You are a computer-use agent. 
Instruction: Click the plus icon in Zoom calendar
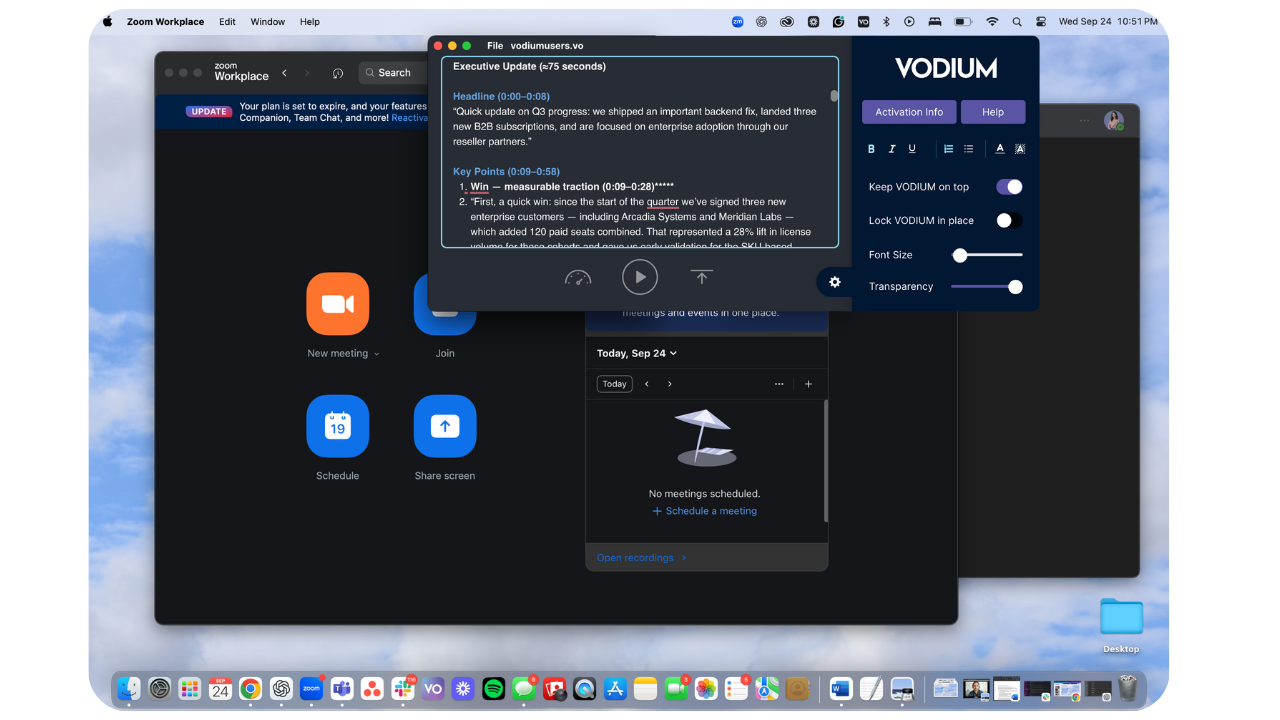click(x=809, y=384)
